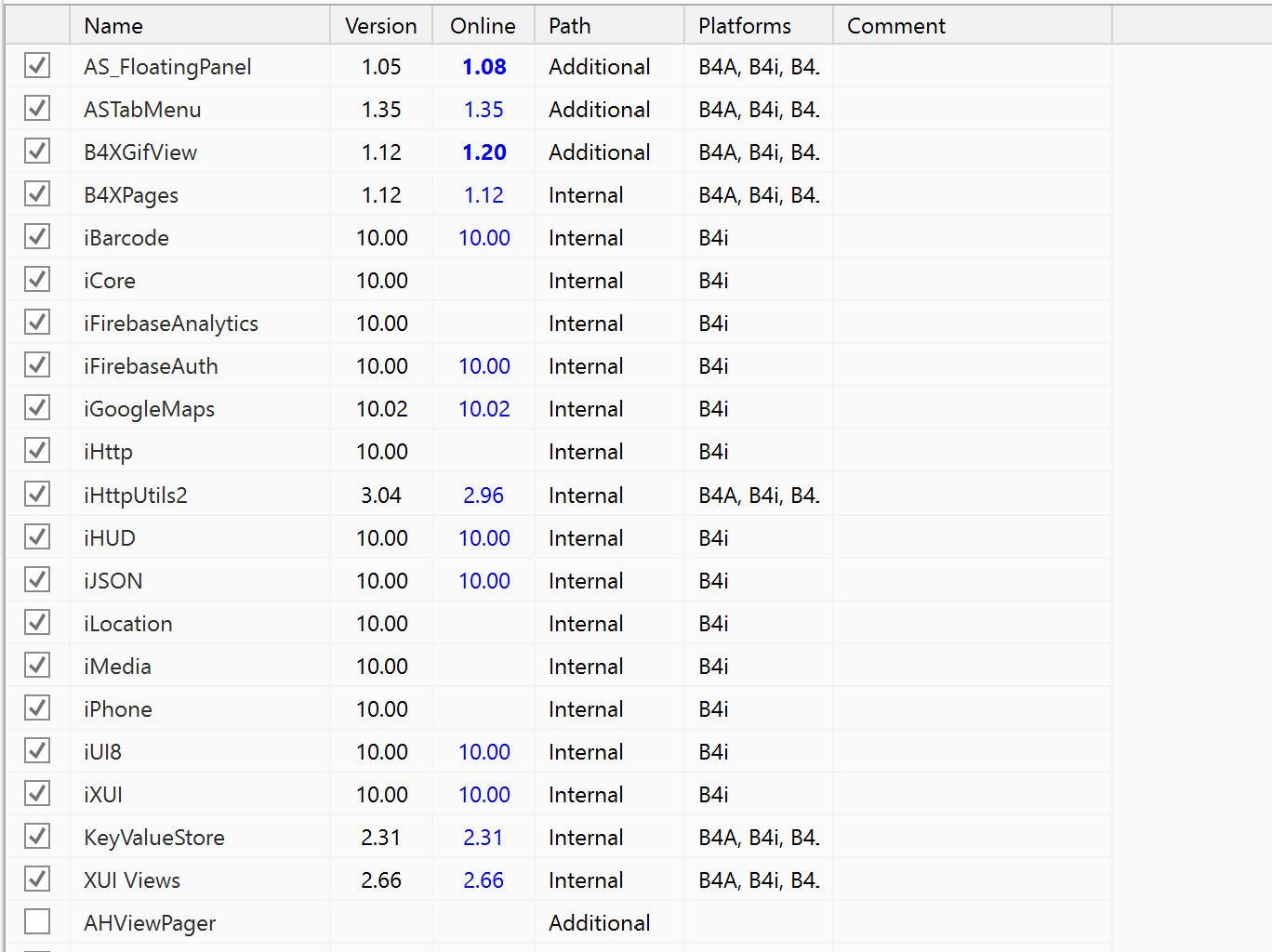
Task: Open online version 1.08 of AS_FloatingPanel
Action: click(484, 67)
